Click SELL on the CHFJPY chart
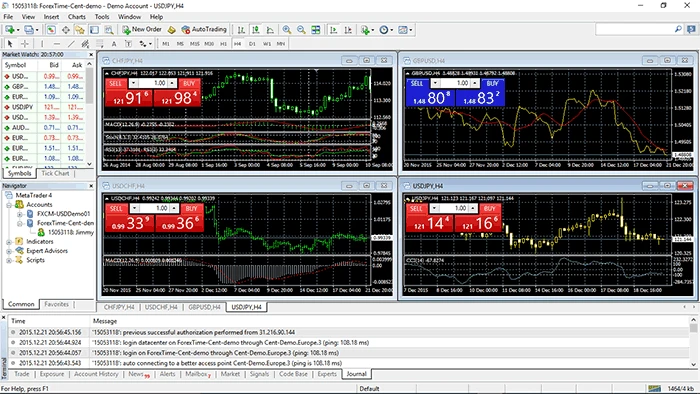The image size is (700, 394). coord(116,83)
